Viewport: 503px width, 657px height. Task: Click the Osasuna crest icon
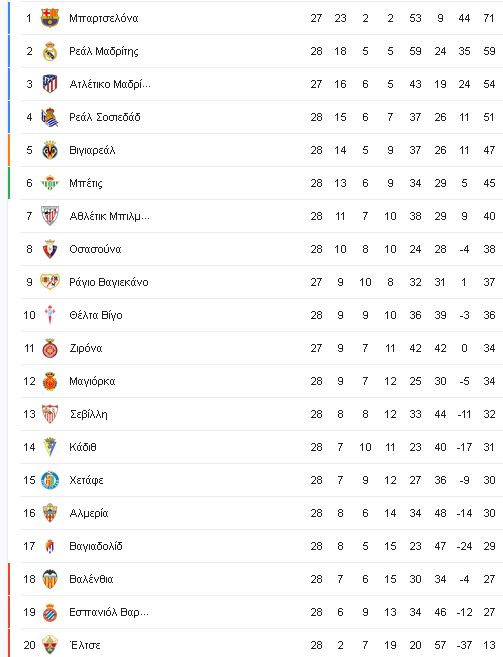coord(50,249)
